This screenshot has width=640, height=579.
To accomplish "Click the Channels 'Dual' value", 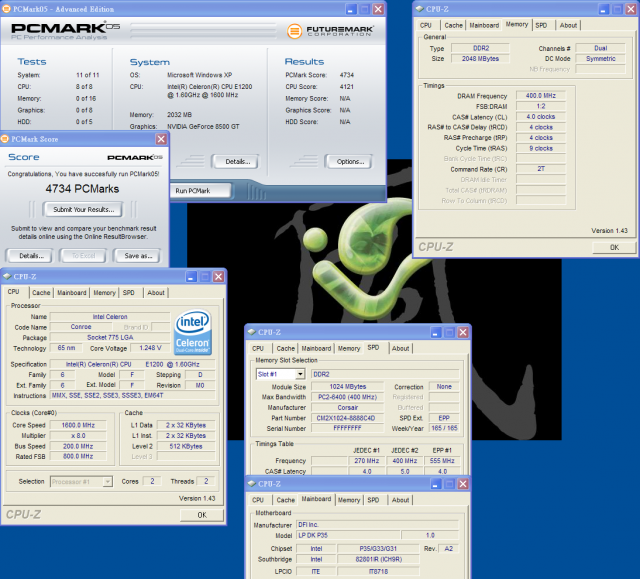I will coord(600,48).
